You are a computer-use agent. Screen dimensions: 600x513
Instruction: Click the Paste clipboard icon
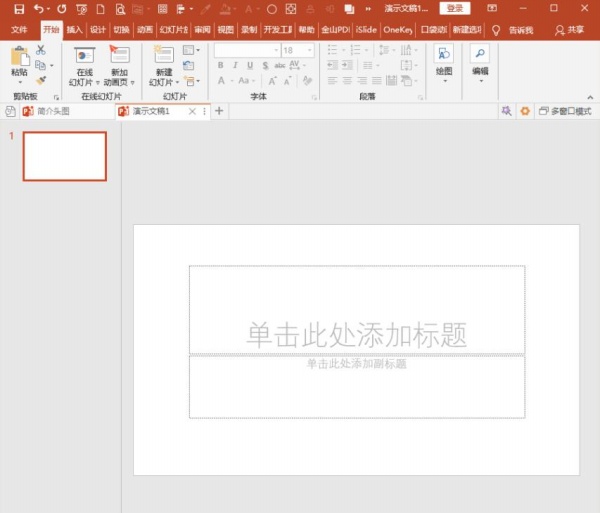coord(19,56)
